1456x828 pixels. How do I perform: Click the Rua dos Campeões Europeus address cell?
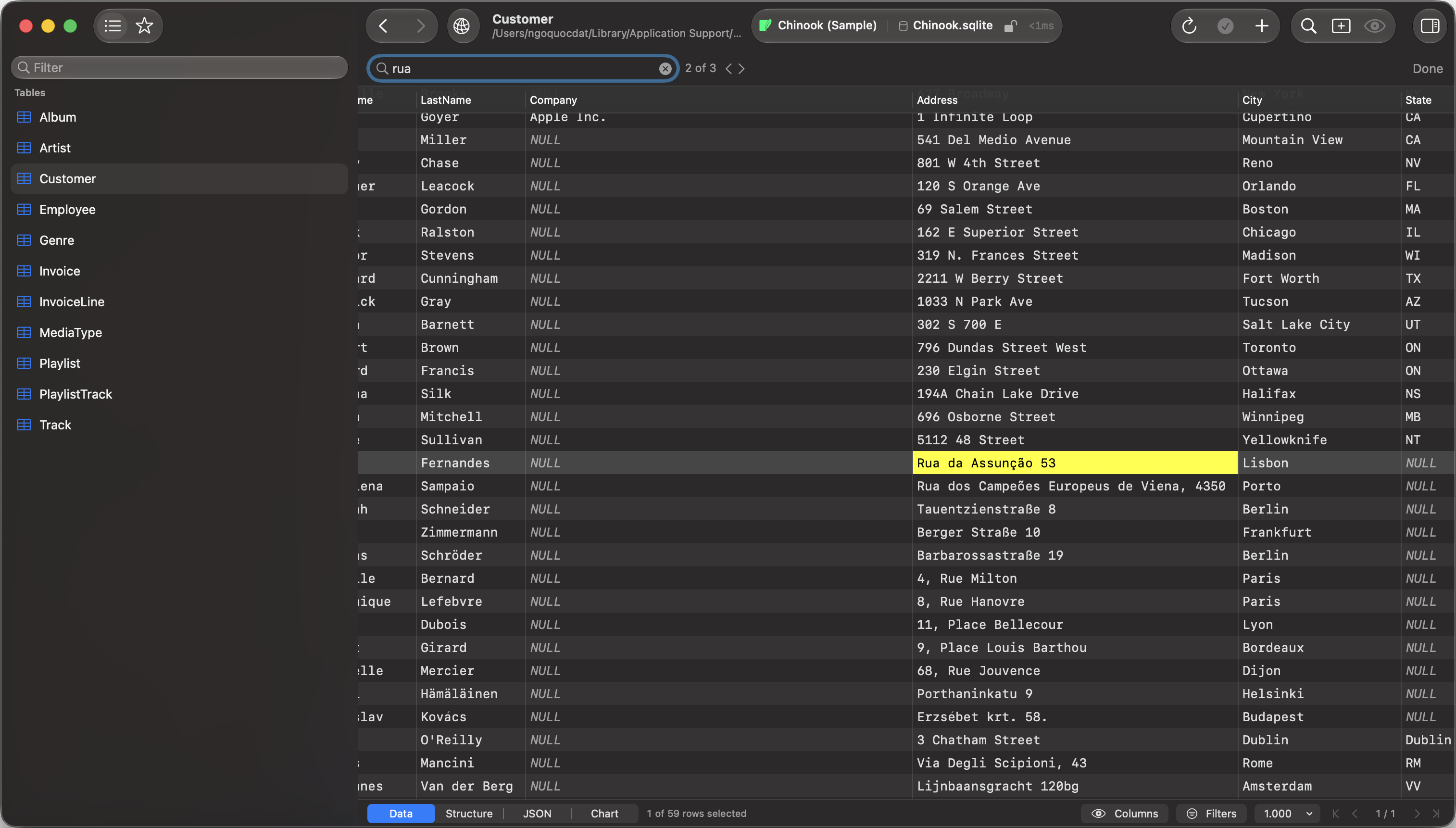(1075, 486)
